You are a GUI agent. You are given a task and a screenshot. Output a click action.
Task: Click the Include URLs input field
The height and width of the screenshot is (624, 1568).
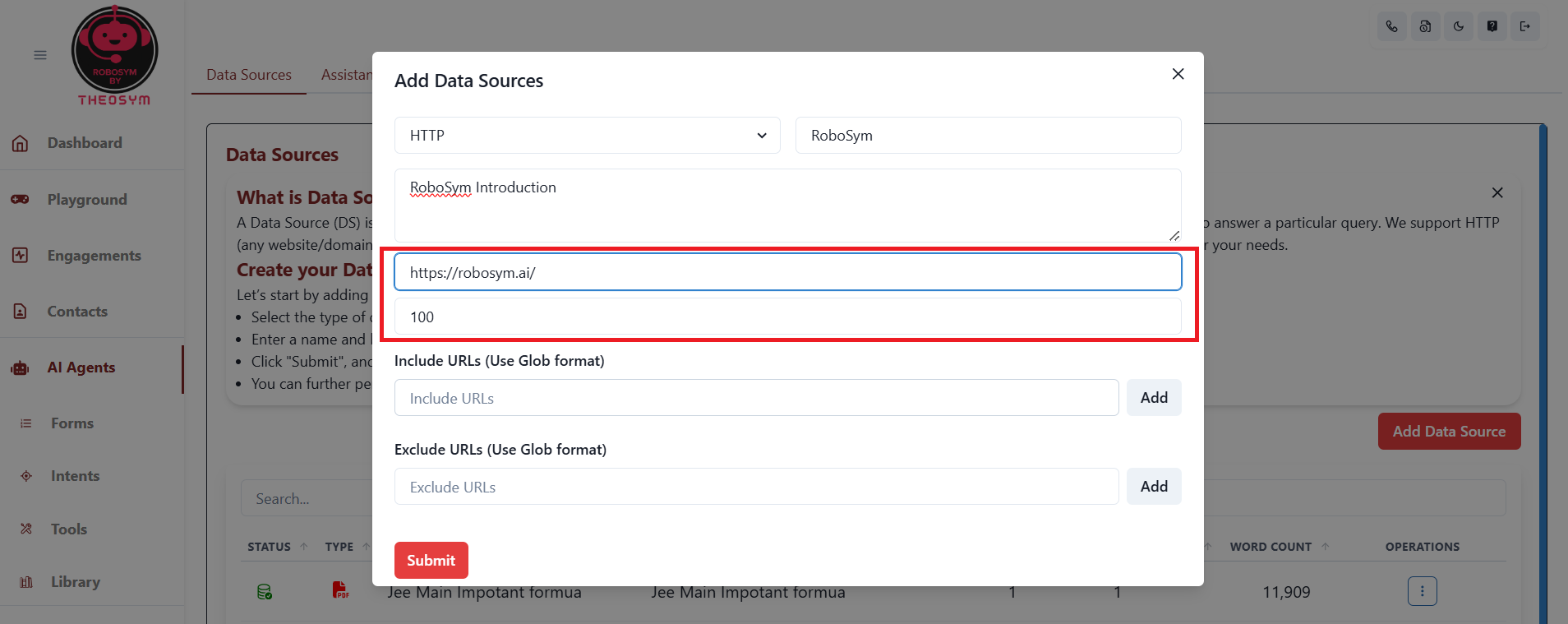(x=757, y=398)
